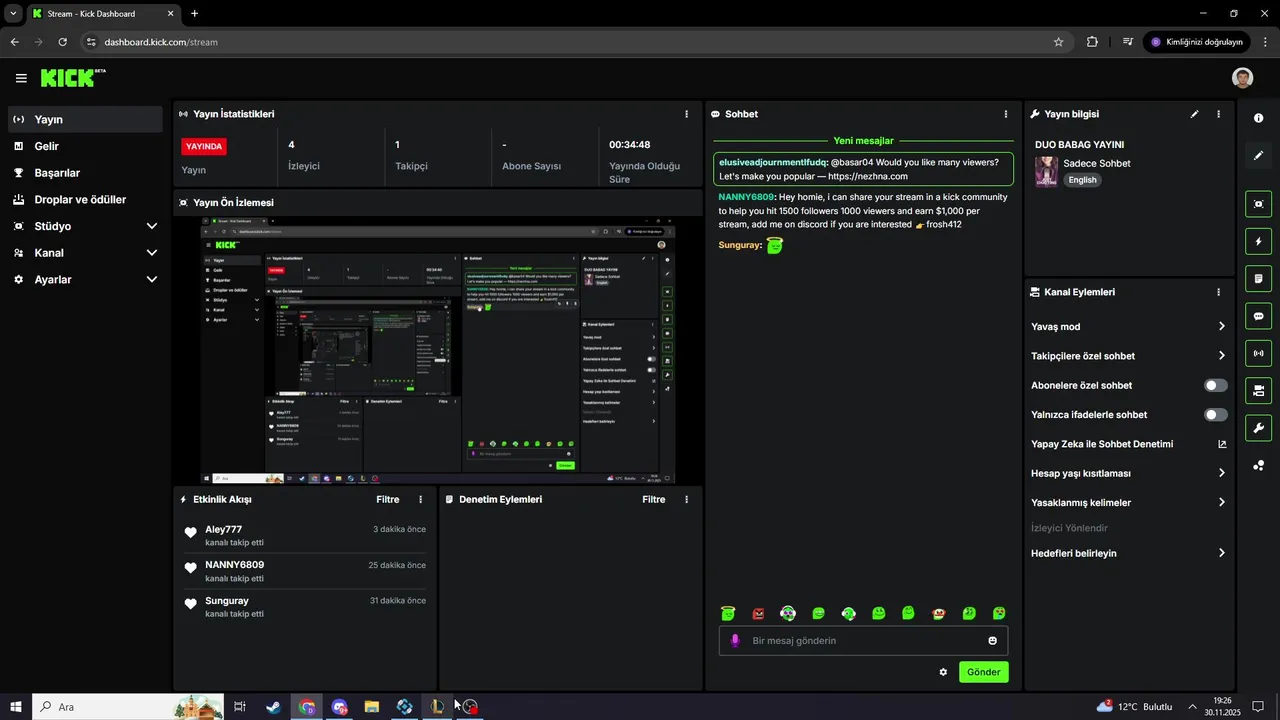The image size is (1280, 720).
Task: Open Hedefleri belirleyin chevron
Action: [x=1222, y=553]
